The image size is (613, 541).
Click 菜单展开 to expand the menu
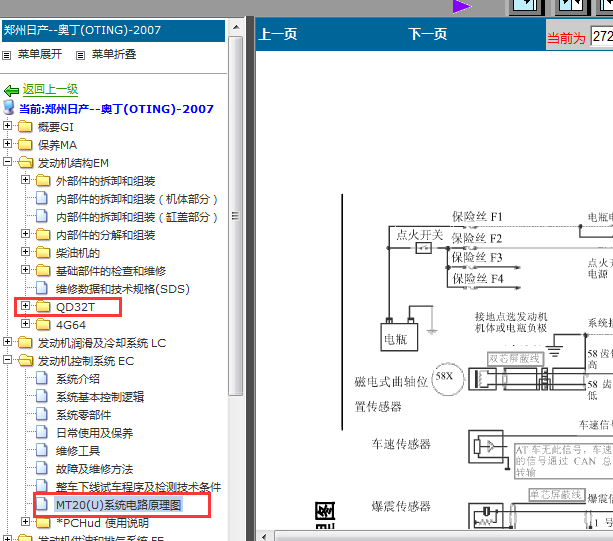tap(39, 54)
